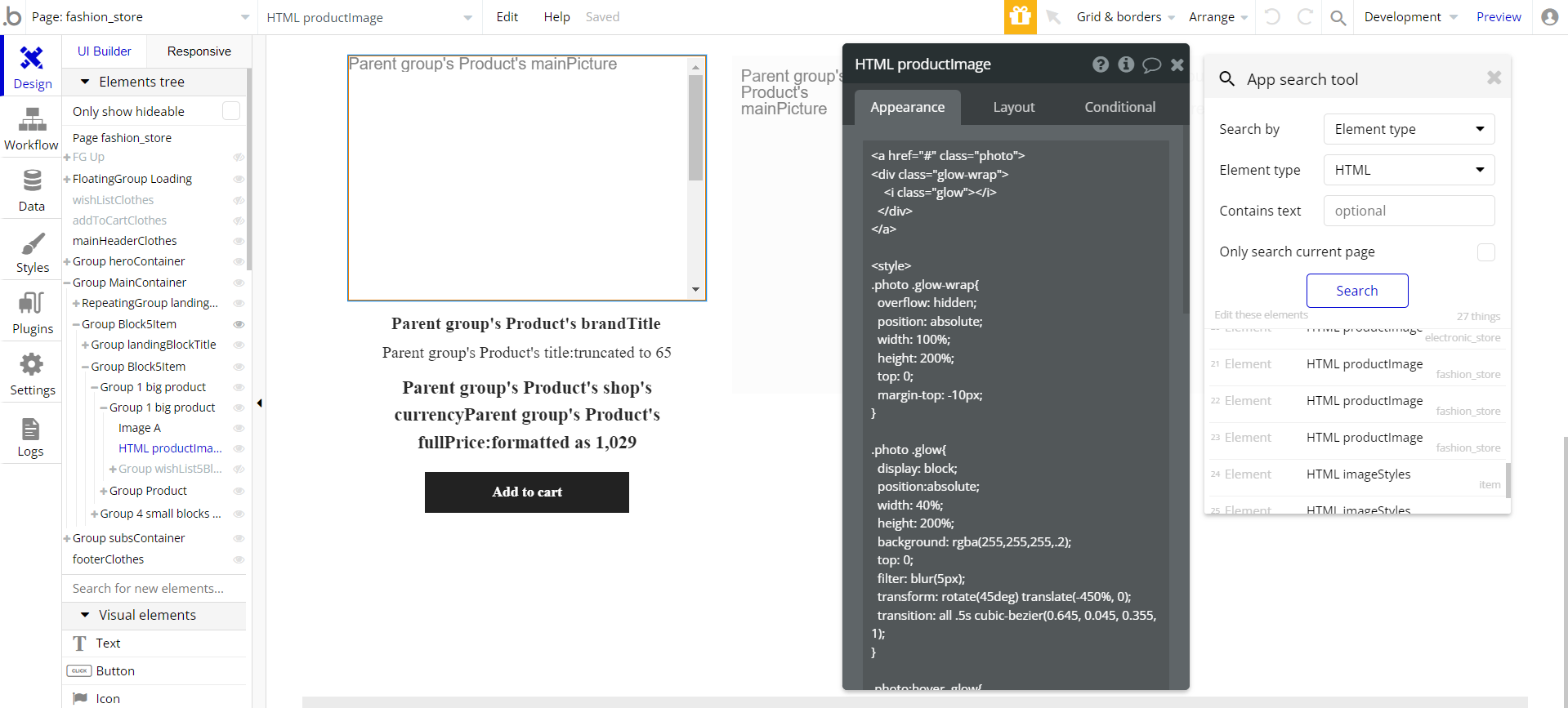Click the Contains text input field
Viewport: 1568px width, 708px height.
coord(1409,211)
